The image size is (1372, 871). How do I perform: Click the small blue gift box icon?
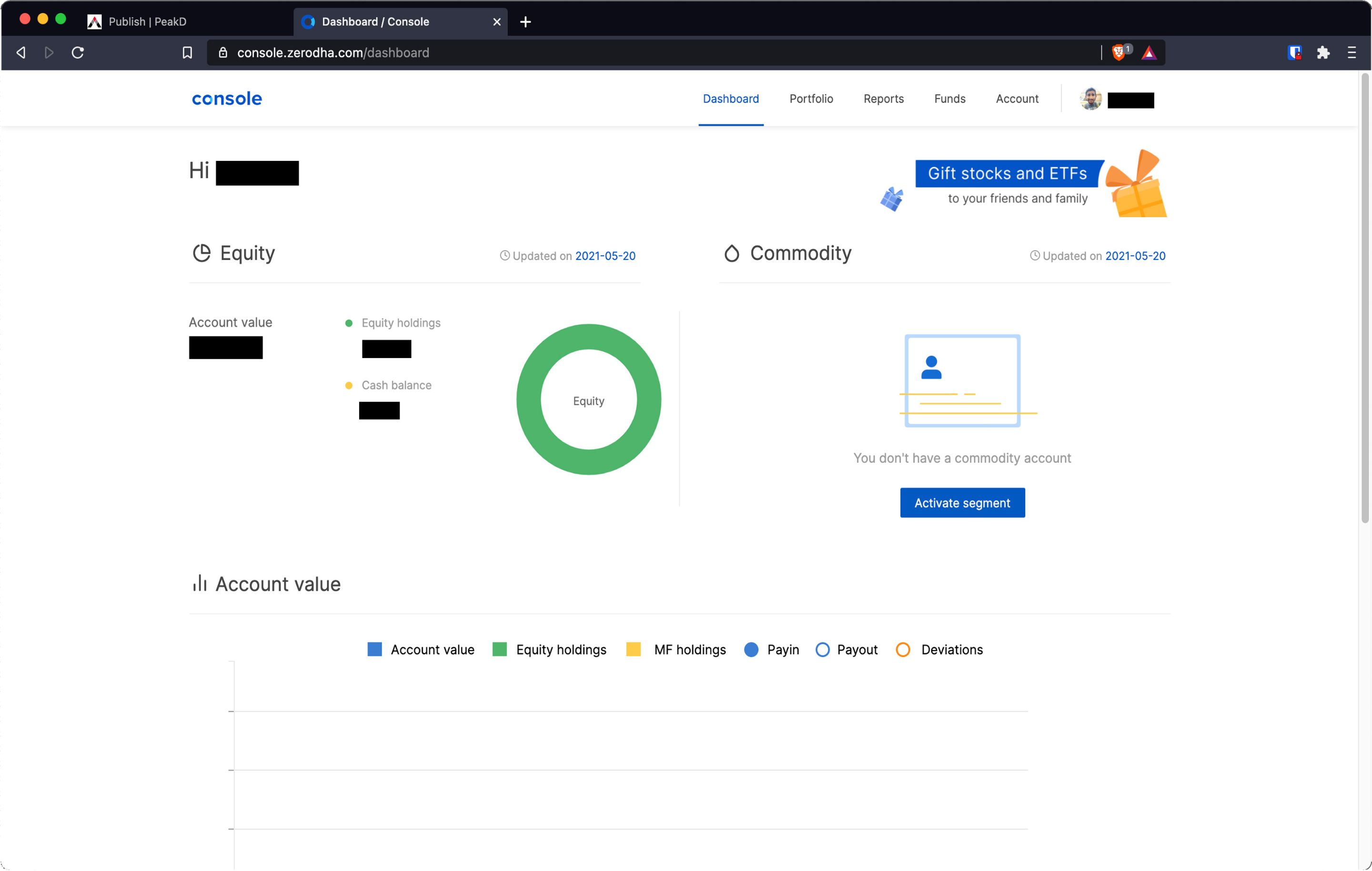[892, 199]
